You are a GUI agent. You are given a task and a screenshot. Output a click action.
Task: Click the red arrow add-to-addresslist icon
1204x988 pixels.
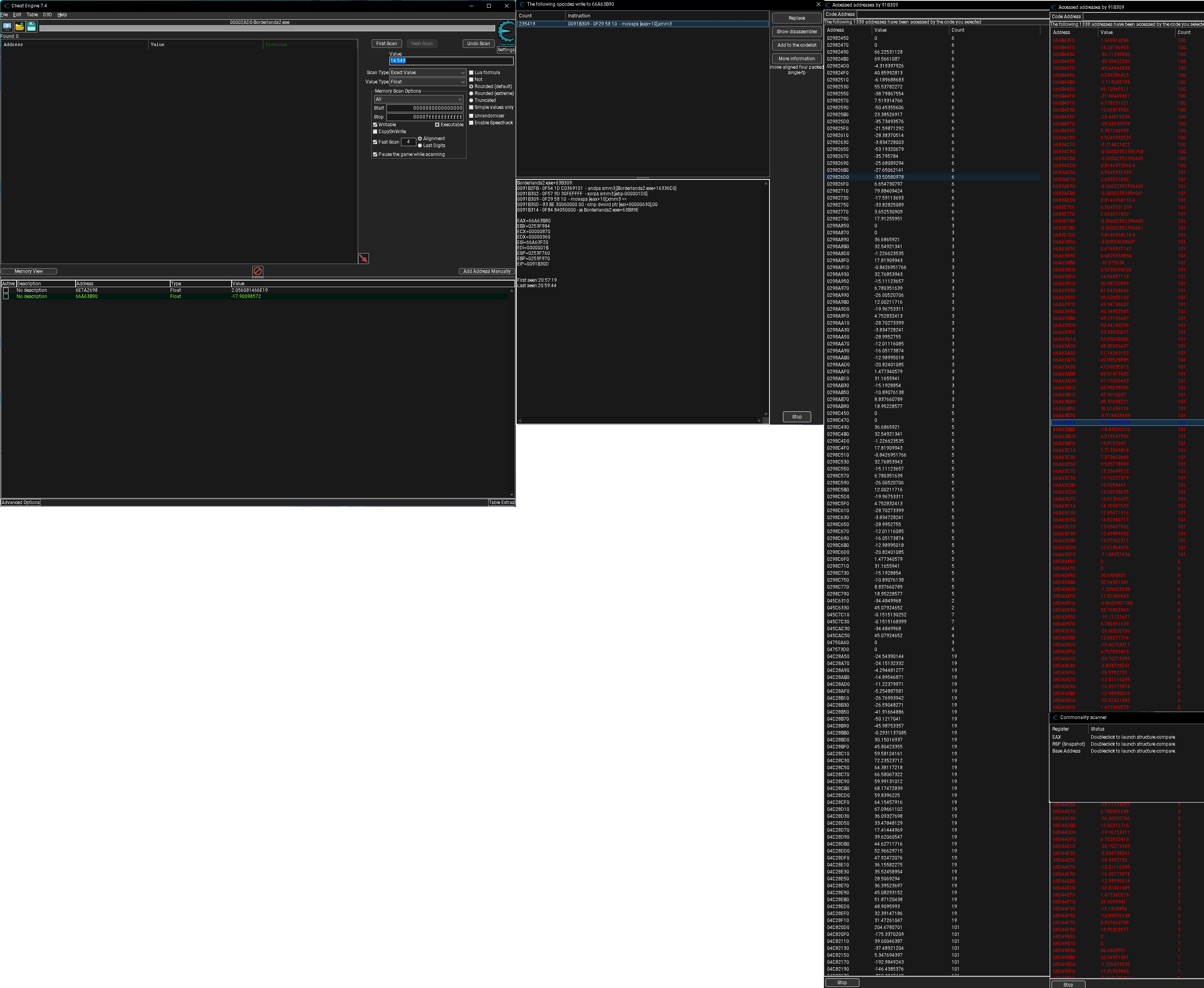click(364, 259)
